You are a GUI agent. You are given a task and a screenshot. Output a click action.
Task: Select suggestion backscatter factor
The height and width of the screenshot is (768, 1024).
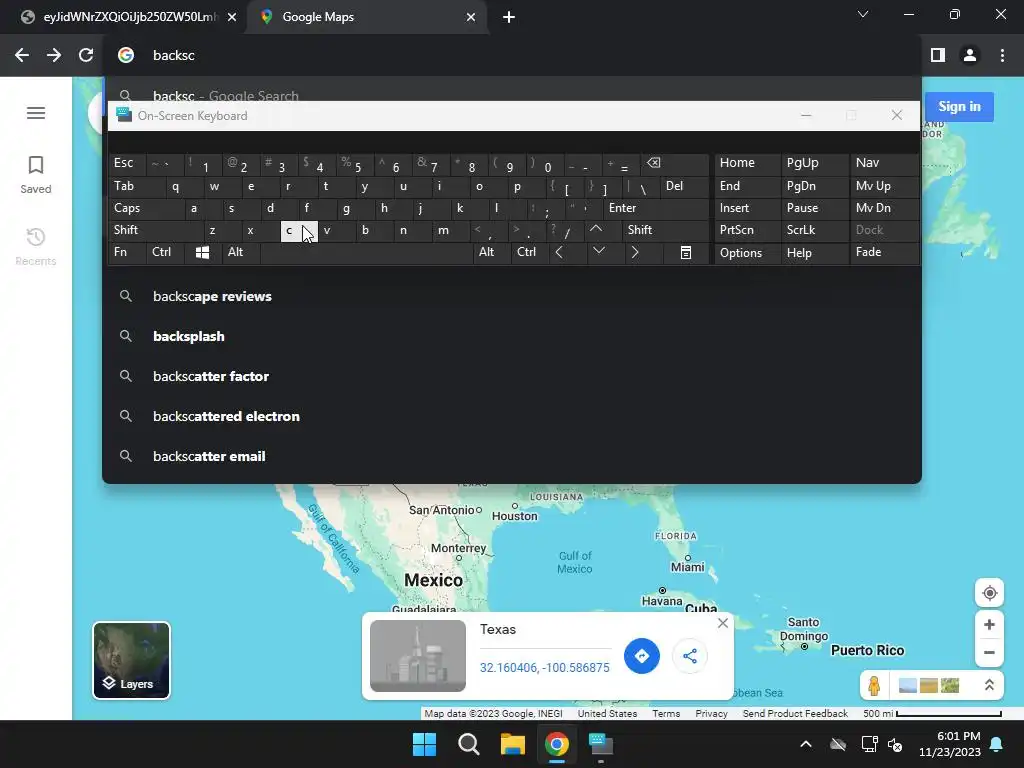511,376
